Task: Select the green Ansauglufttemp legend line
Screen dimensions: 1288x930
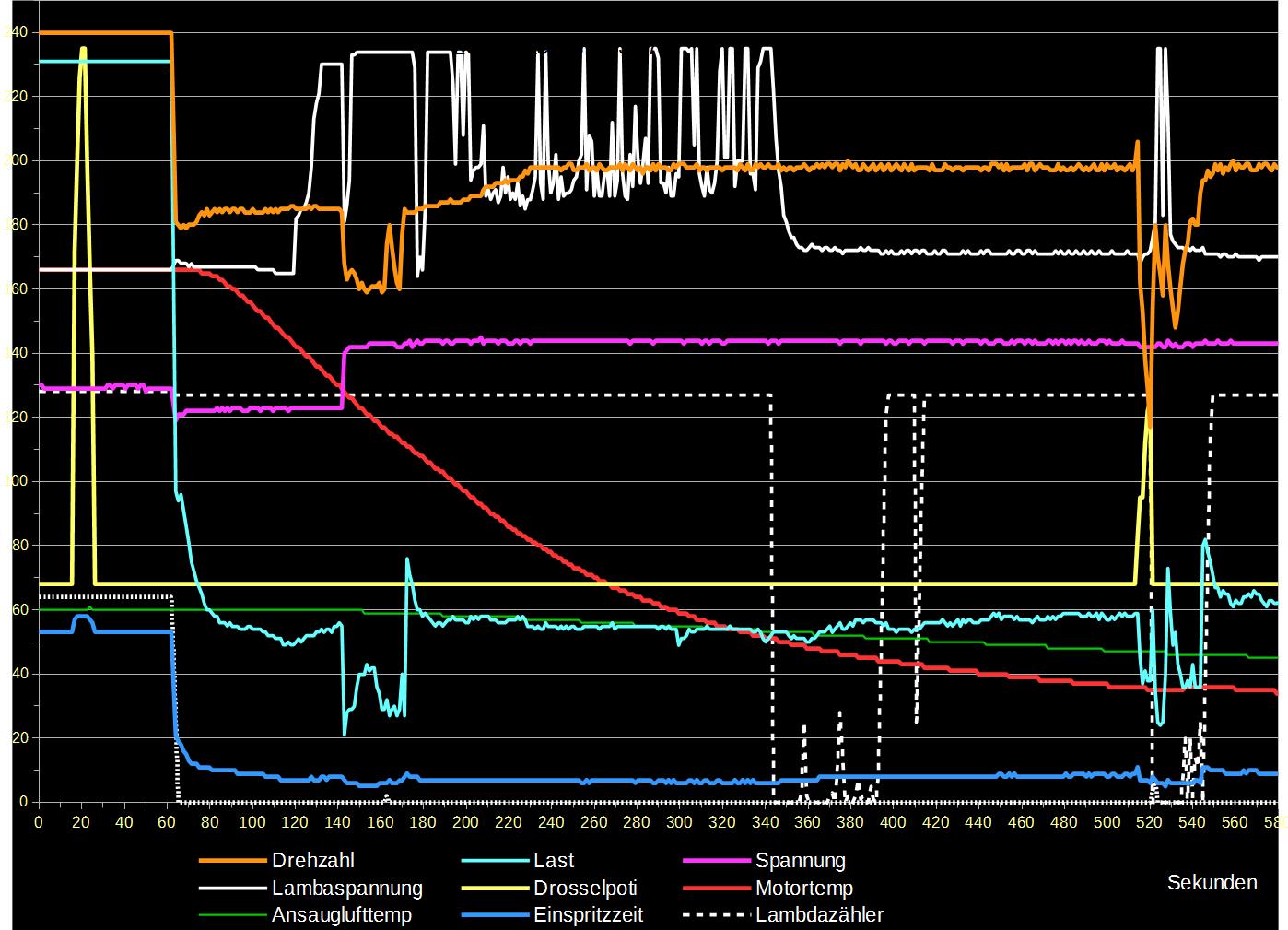Action: (x=231, y=915)
